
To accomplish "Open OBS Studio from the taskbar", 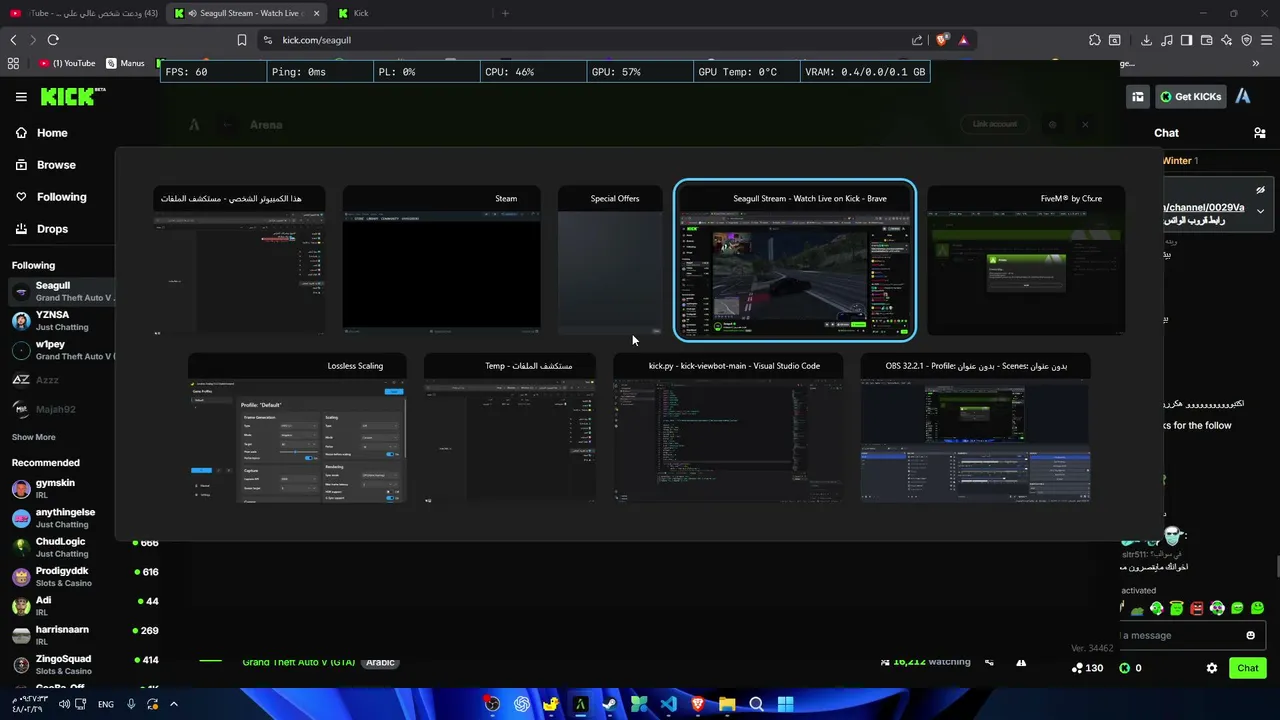I will [492, 704].
